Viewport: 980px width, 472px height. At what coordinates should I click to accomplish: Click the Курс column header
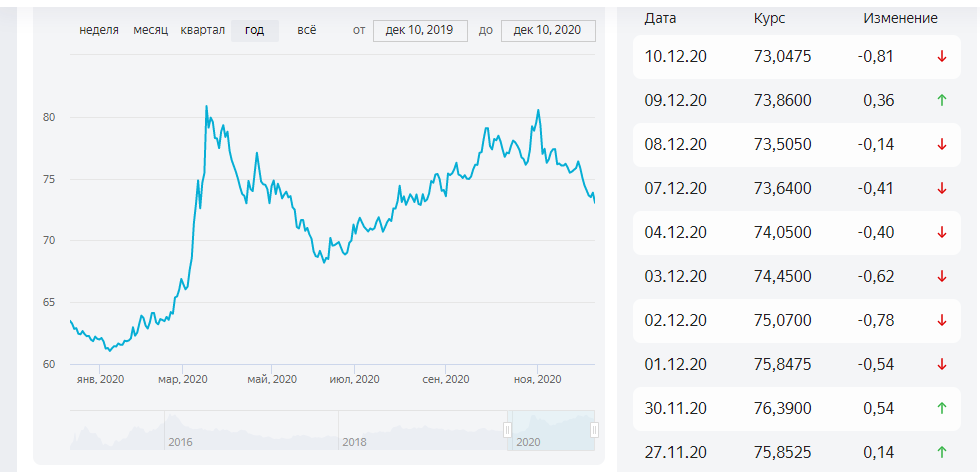pos(768,18)
